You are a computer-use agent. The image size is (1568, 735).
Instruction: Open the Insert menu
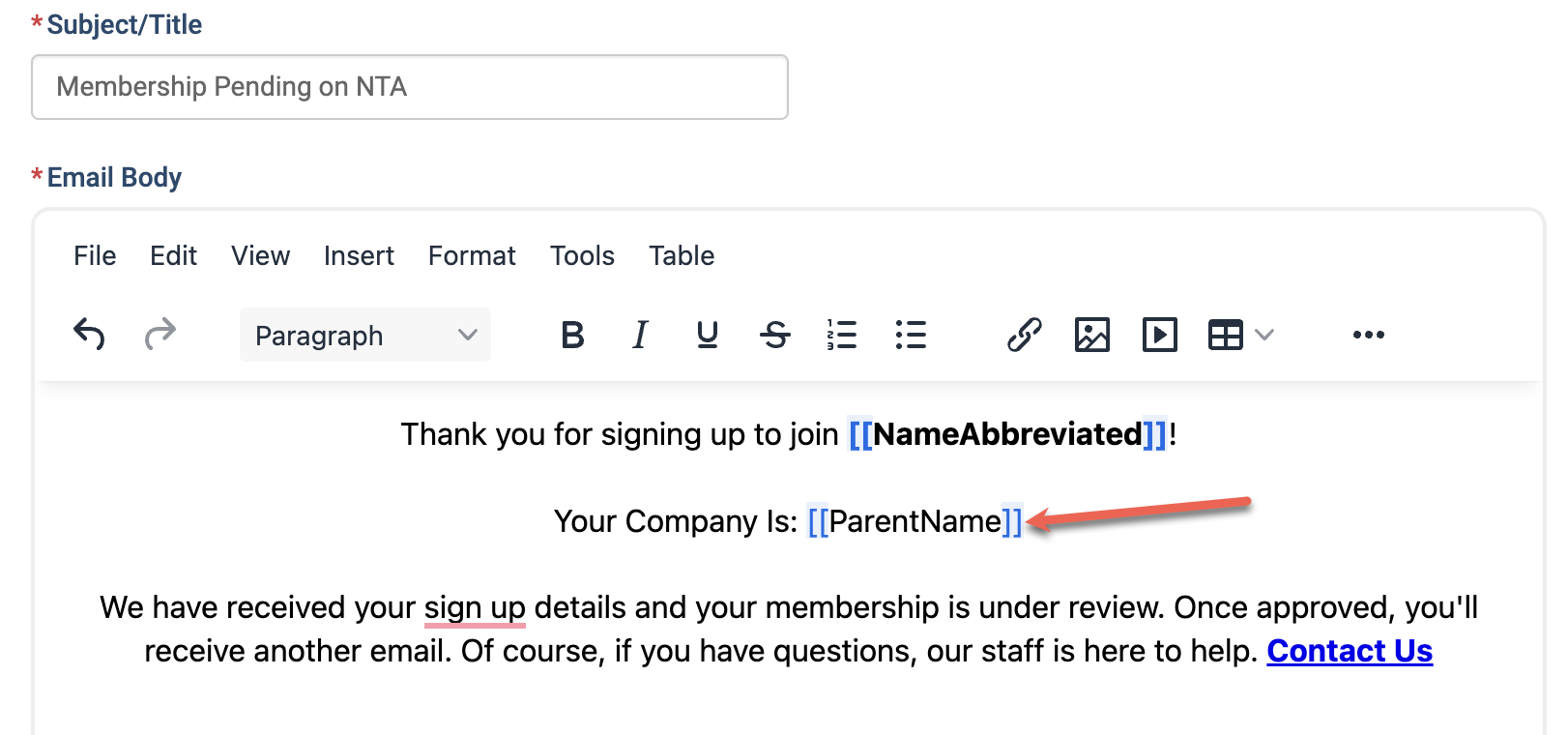coord(359,255)
